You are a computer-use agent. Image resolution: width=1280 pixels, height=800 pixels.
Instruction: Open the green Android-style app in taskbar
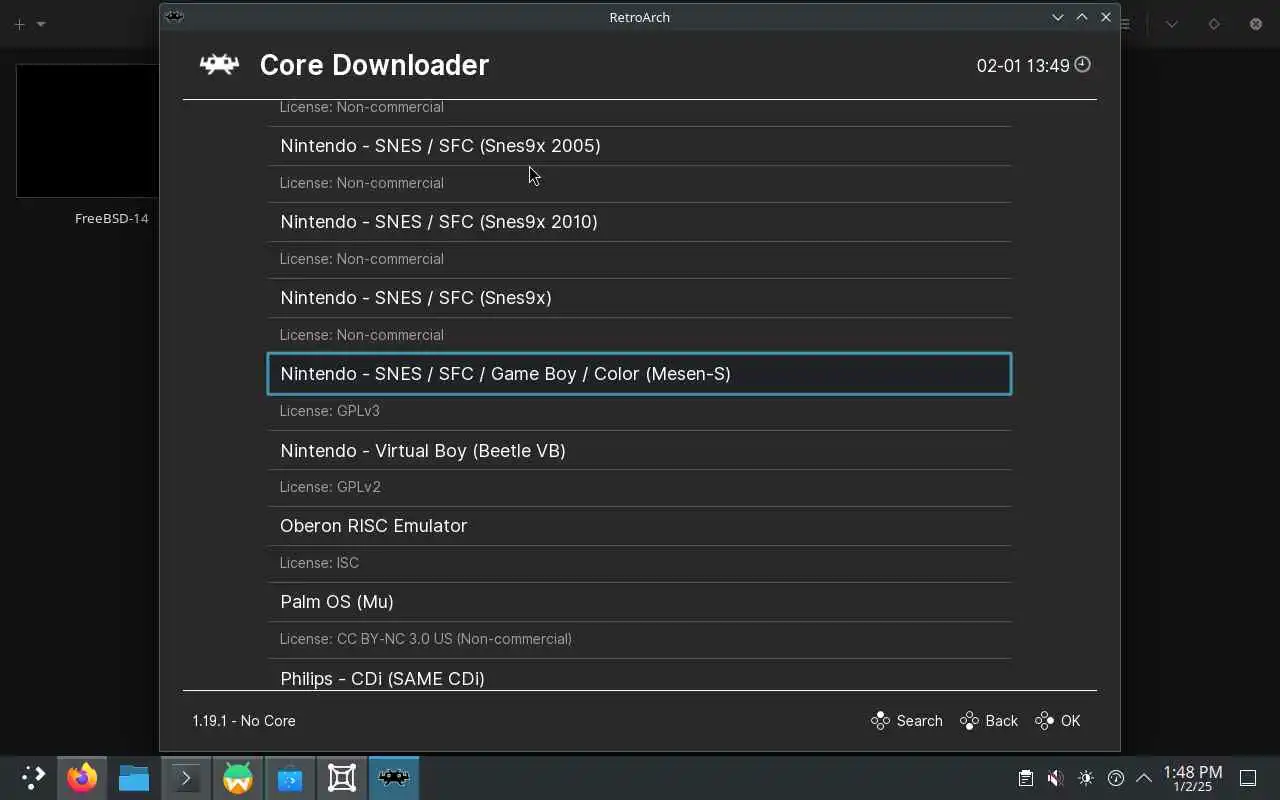(238, 777)
